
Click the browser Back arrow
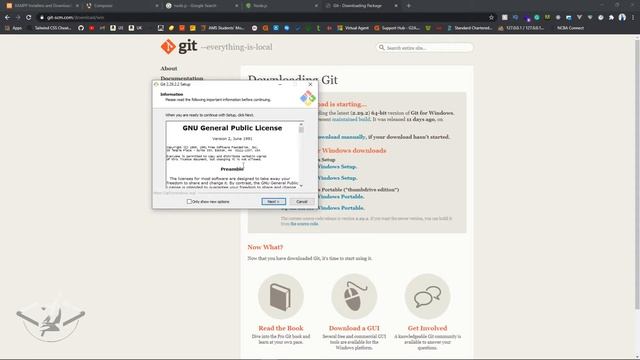tap(7, 18)
